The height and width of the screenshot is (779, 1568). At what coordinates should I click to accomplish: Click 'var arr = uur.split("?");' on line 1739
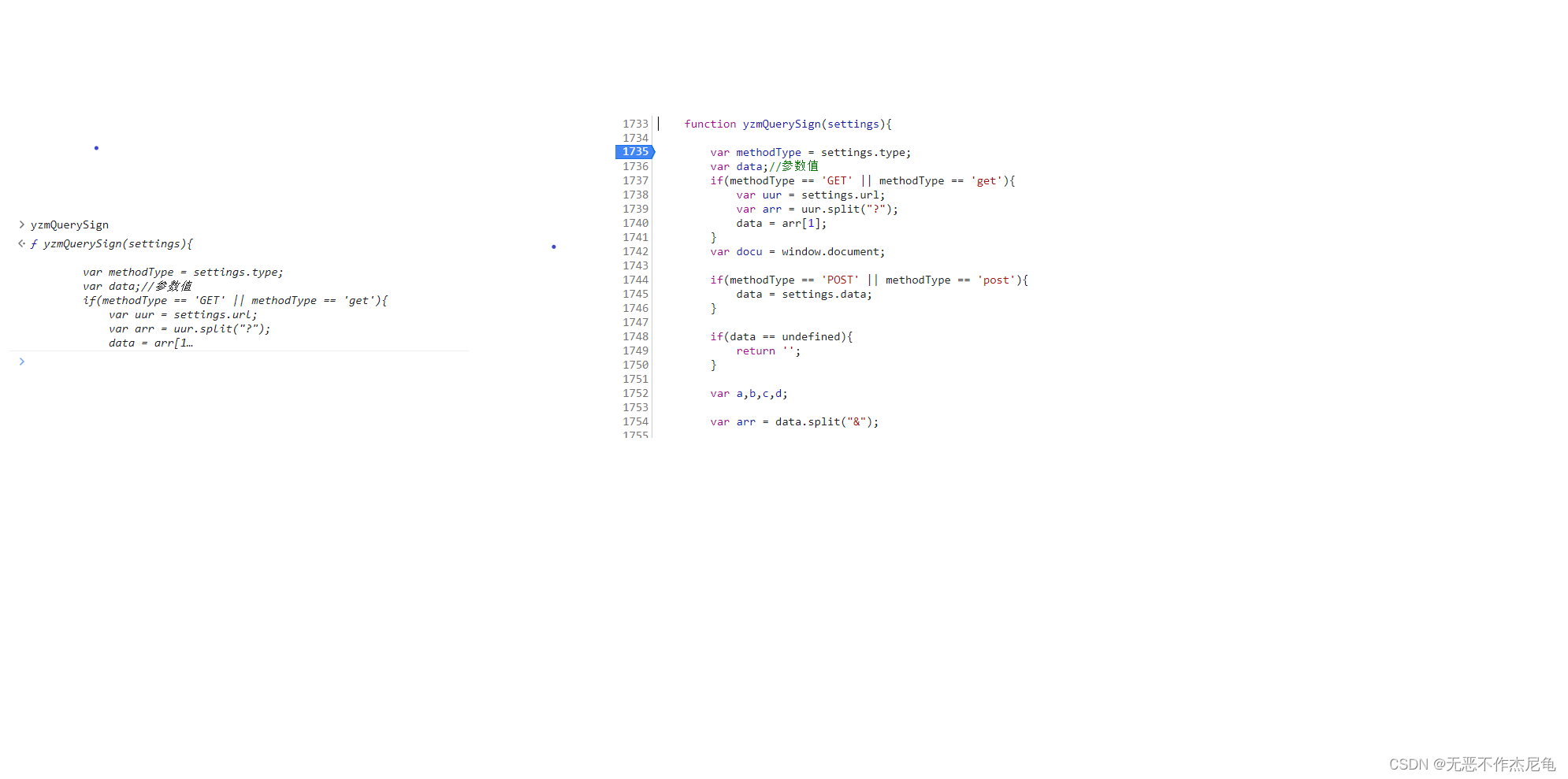[x=817, y=209]
